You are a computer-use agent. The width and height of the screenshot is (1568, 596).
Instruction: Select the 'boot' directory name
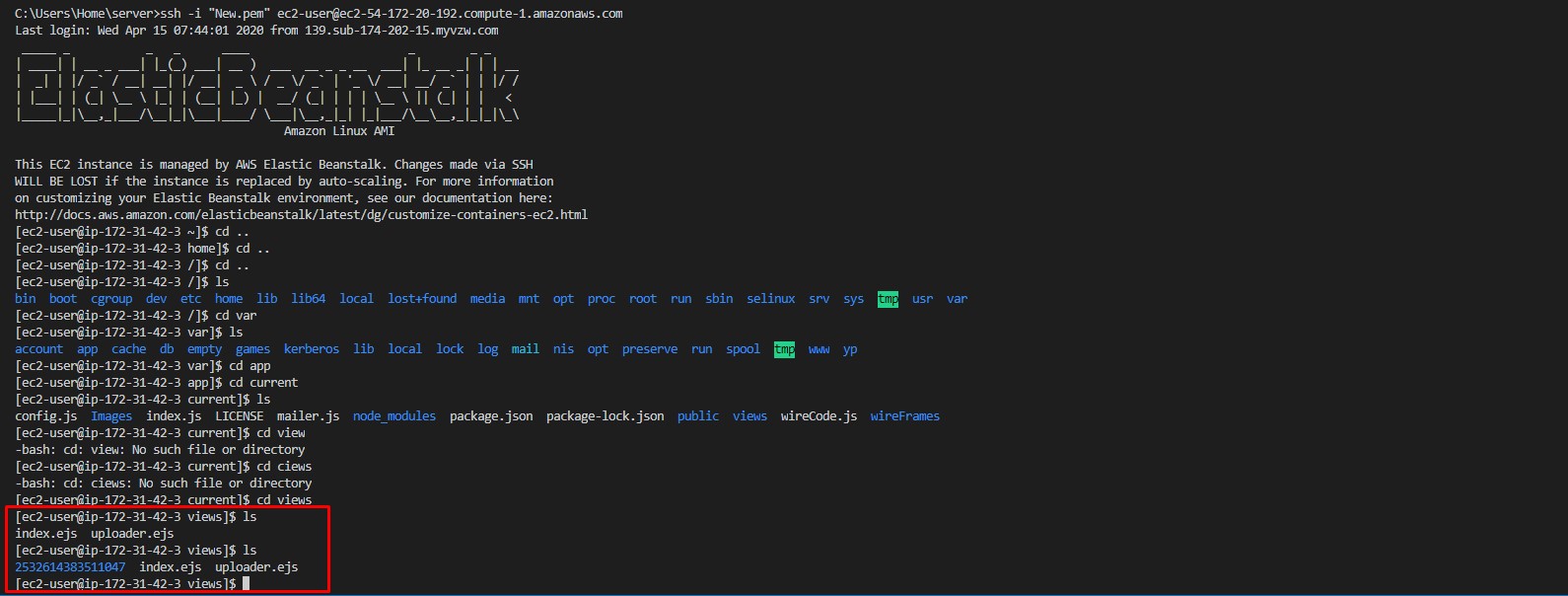[63, 299]
